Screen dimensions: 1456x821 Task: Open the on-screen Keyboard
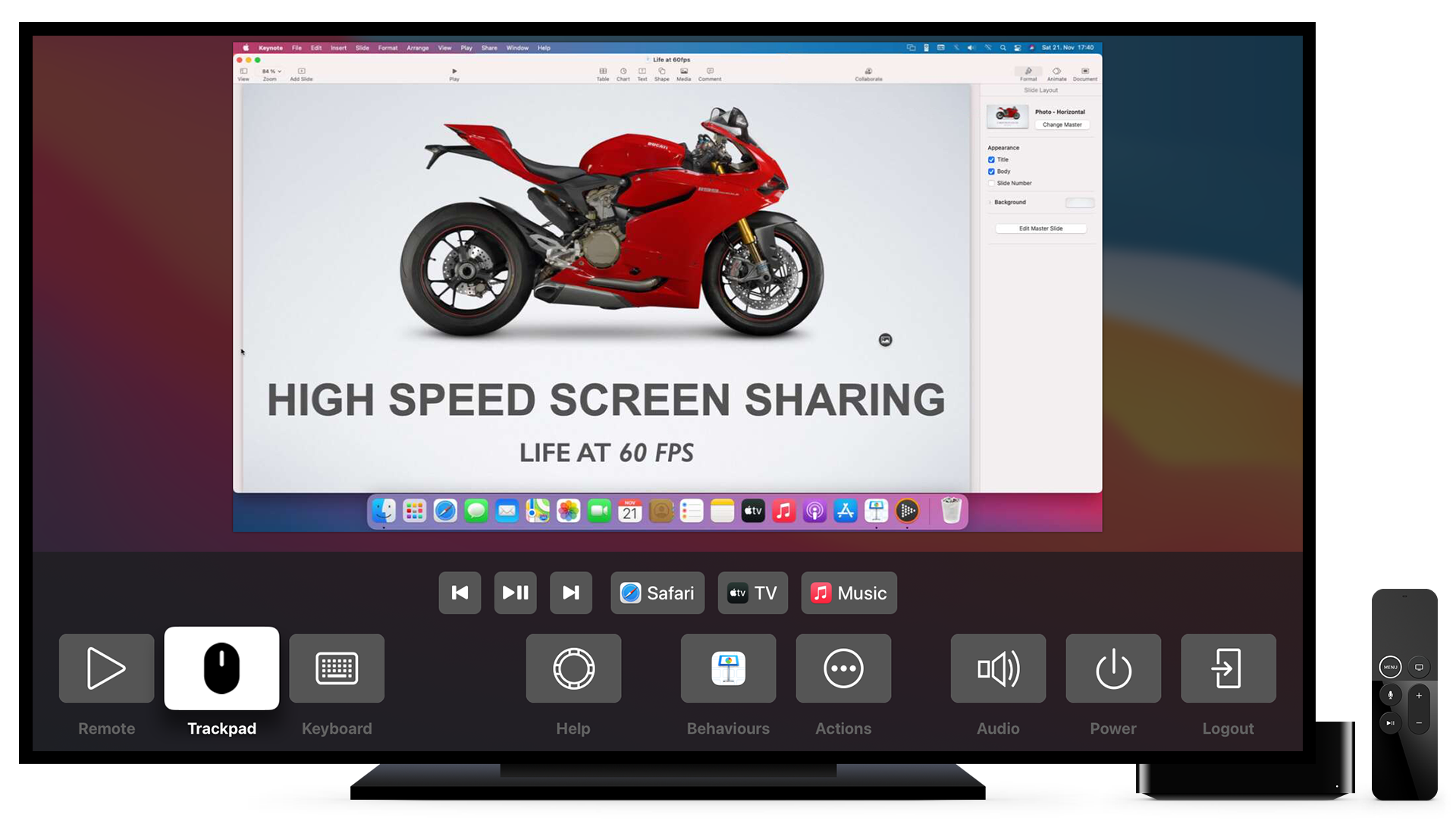click(x=337, y=668)
